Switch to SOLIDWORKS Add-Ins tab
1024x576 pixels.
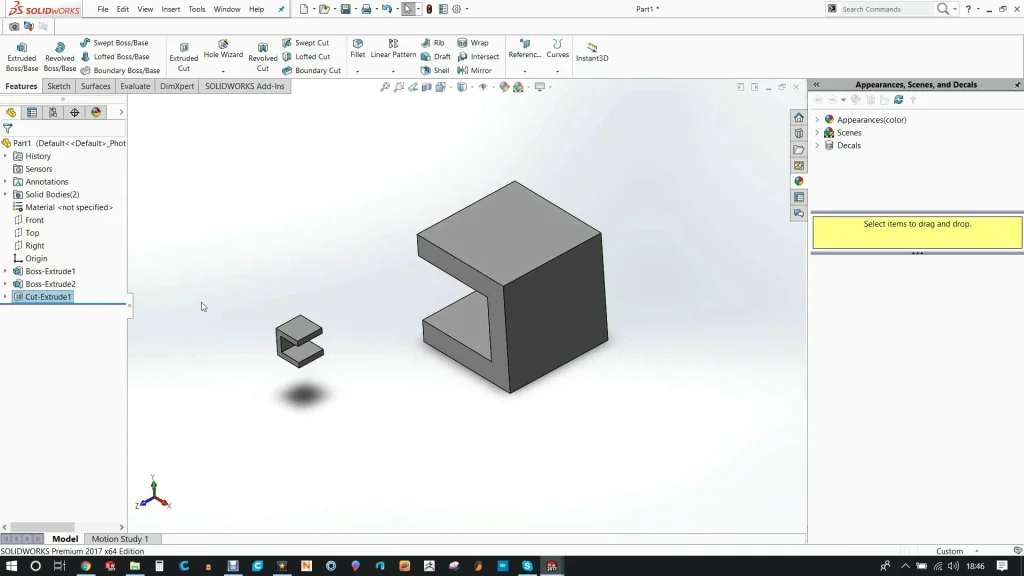245,86
